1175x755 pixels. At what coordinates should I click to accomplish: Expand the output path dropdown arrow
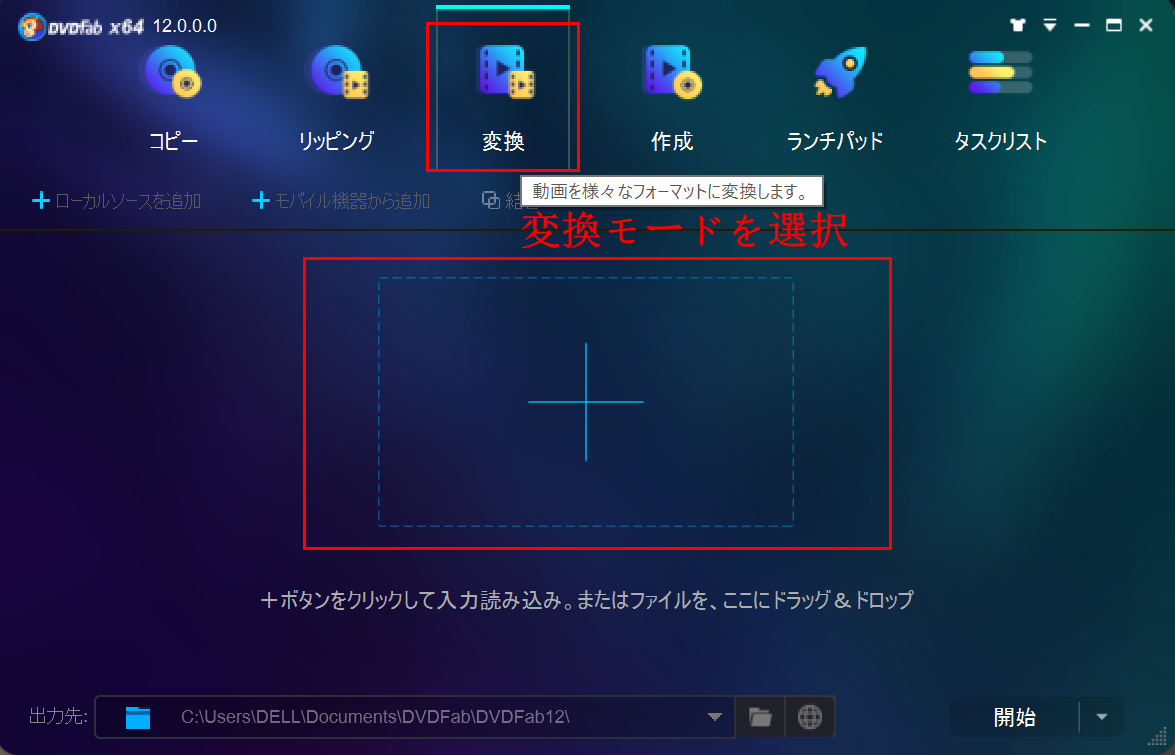click(x=715, y=717)
